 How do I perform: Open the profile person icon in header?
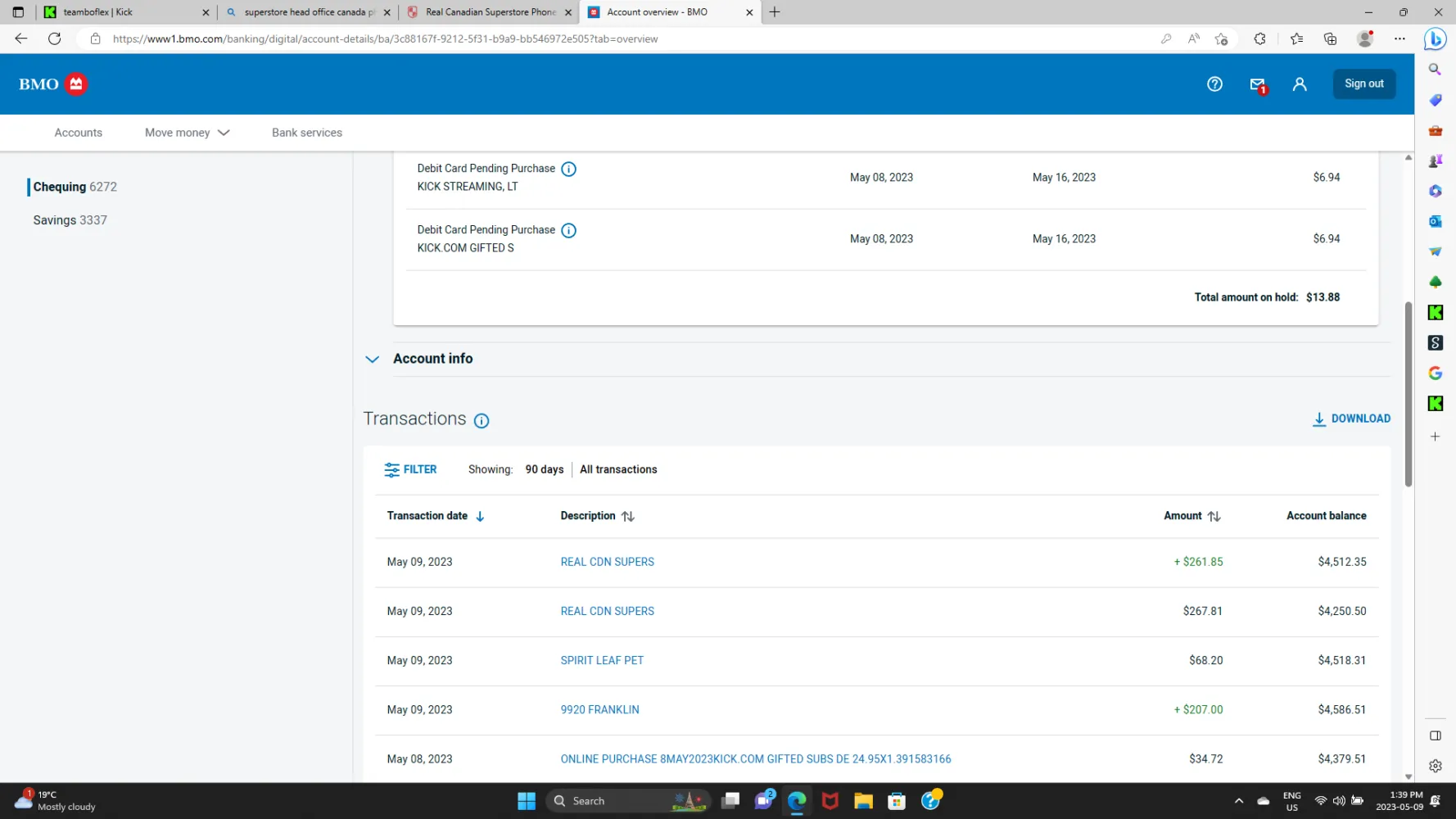point(1300,84)
